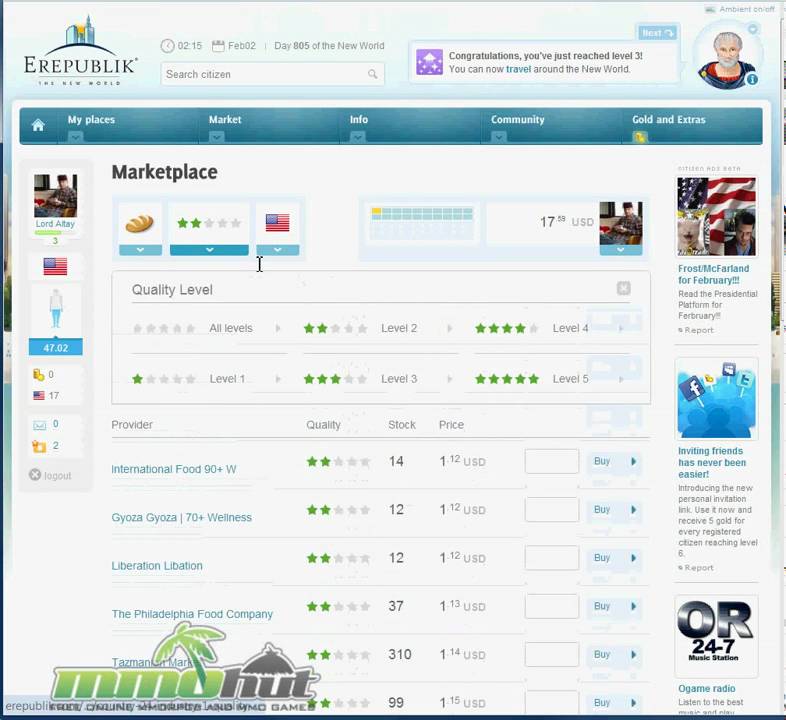Click the calendar date icon
This screenshot has height=720, width=786.
pos(218,46)
